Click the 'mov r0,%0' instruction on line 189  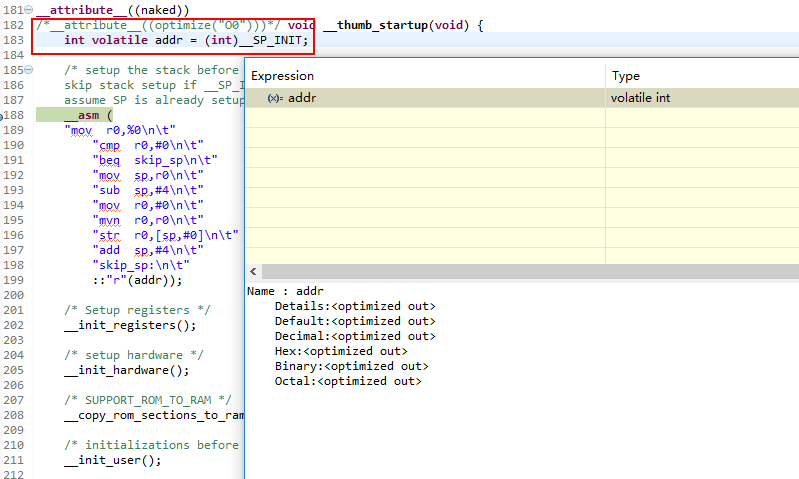tap(120, 130)
